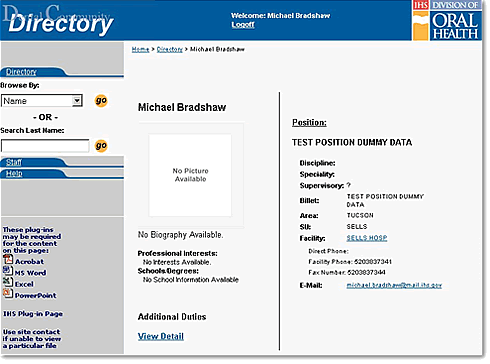The width and height of the screenshot is (490, 364).
Task: Open the Help sidebar tab
Action: click(14, 174)
